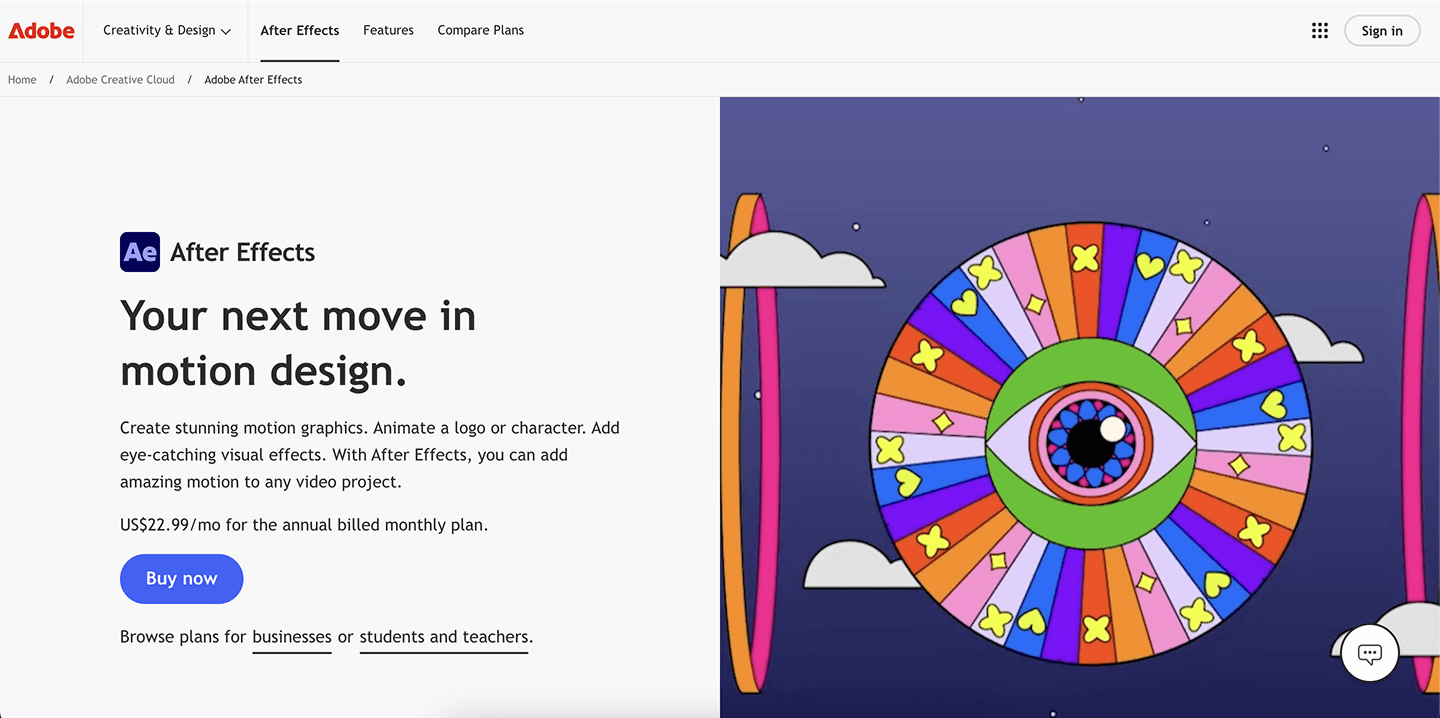Click the underline beneath After Effects nav item
The width and height of the screenshot is (1440, 718).
click(x=299, y=58)
